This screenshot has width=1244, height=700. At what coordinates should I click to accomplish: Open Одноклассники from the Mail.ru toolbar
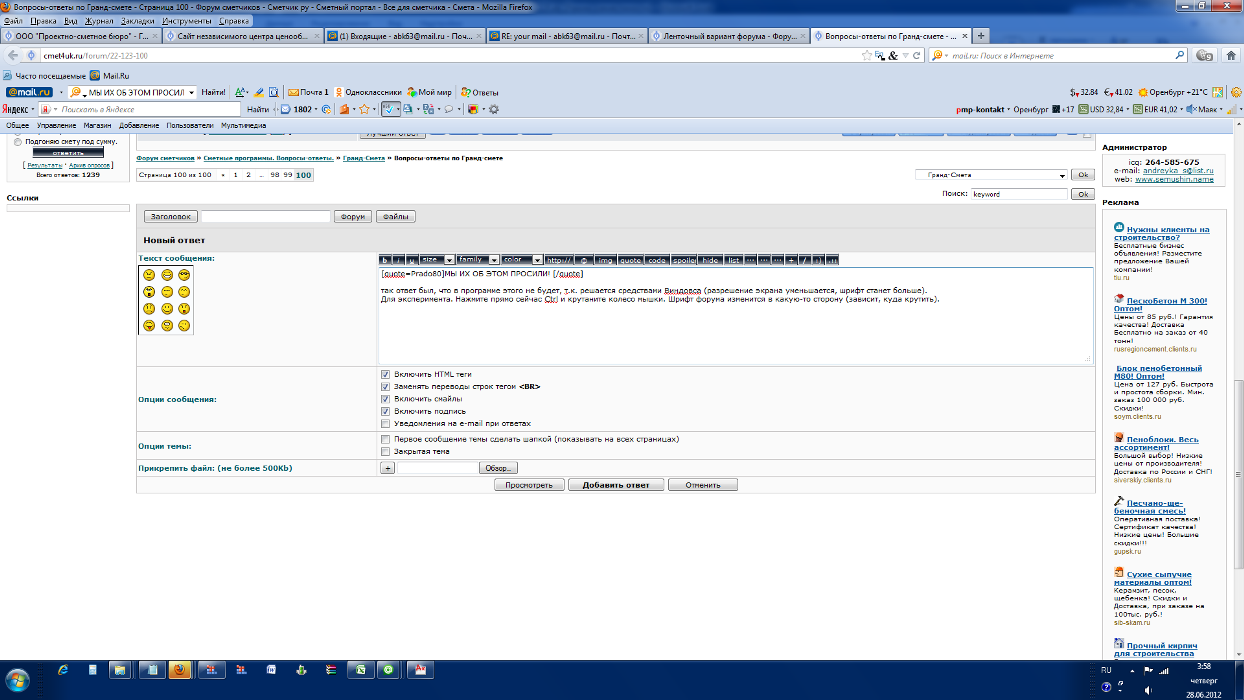point(368,92)
